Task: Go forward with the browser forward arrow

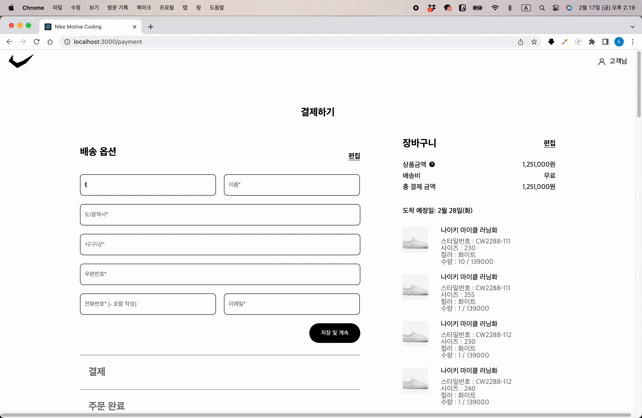Action: pyautogui.click(x=23, y=42)
